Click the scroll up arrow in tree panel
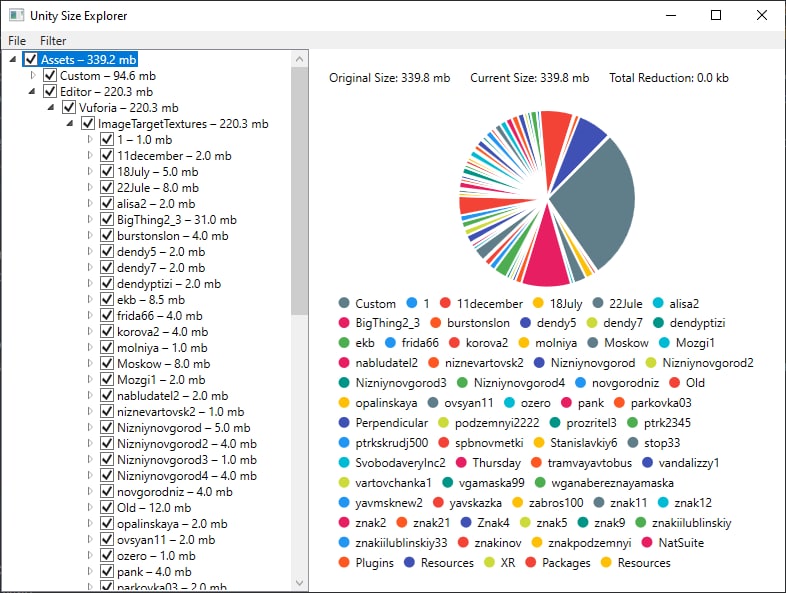The height and width of the screenshot is (593, 786). pyautogui.click(x=300, y=59)
